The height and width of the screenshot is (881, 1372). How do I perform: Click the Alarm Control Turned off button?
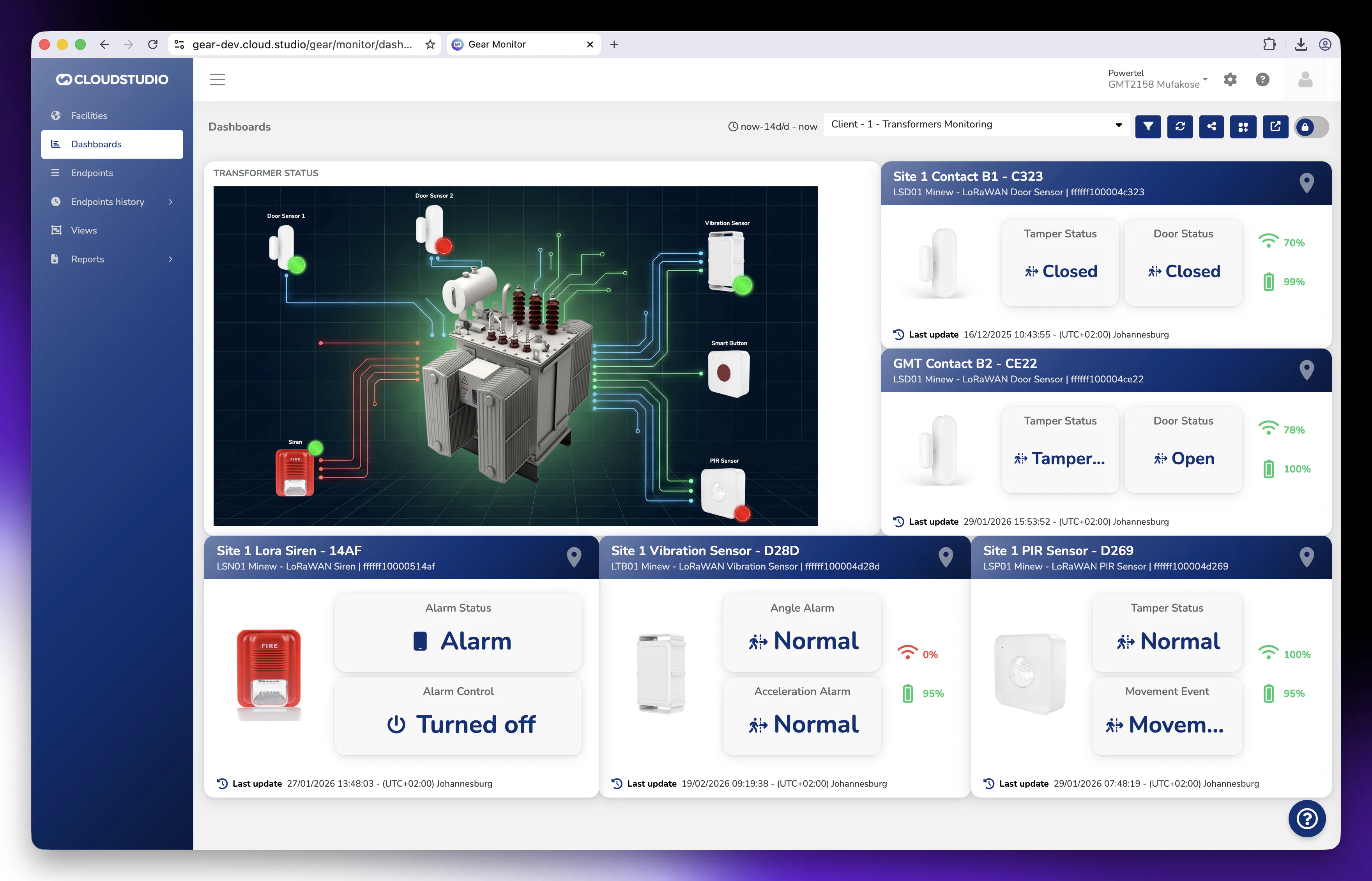coord(459,717)
